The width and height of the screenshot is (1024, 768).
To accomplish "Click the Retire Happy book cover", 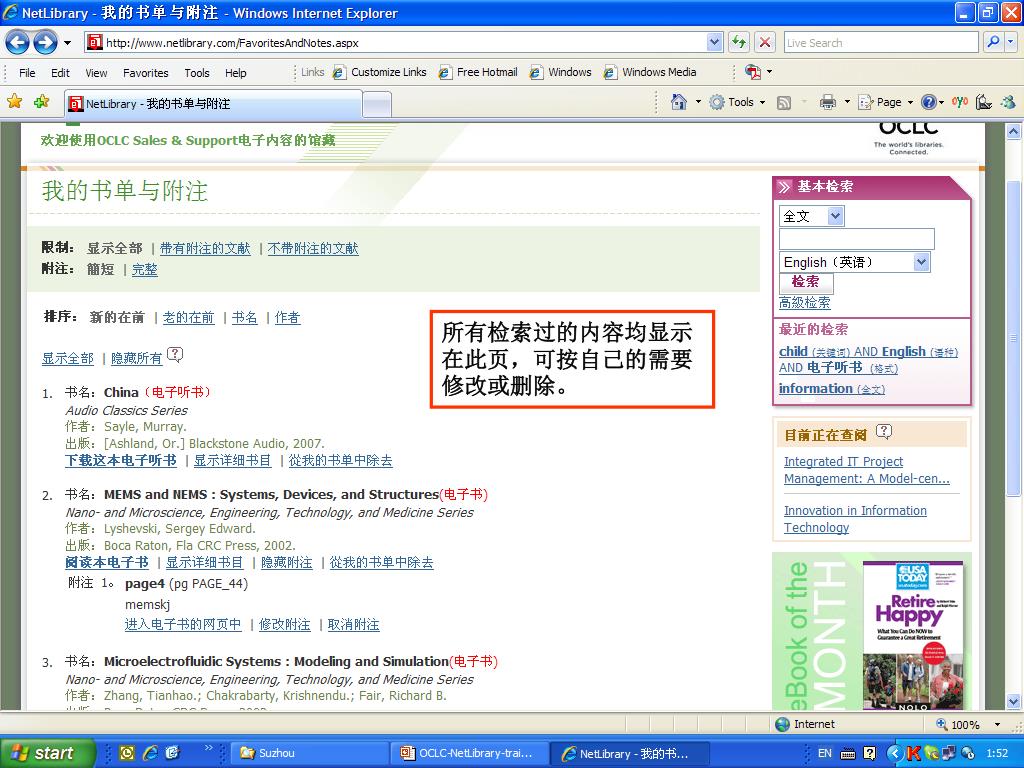I will [x=912, y=635].
